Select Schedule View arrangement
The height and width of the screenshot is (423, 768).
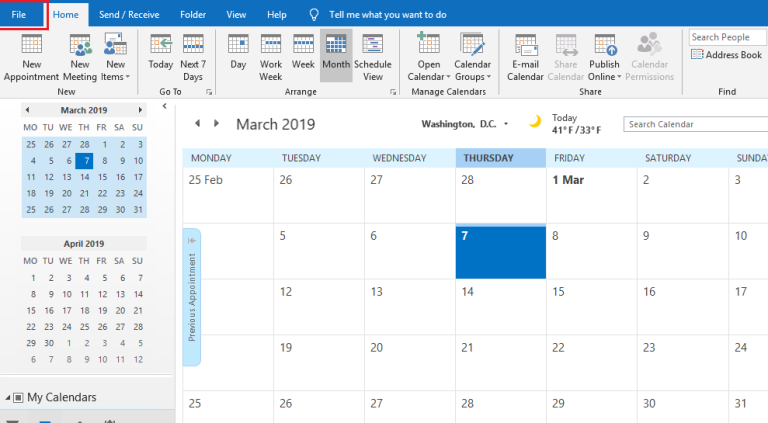click(x=372, y=57)
